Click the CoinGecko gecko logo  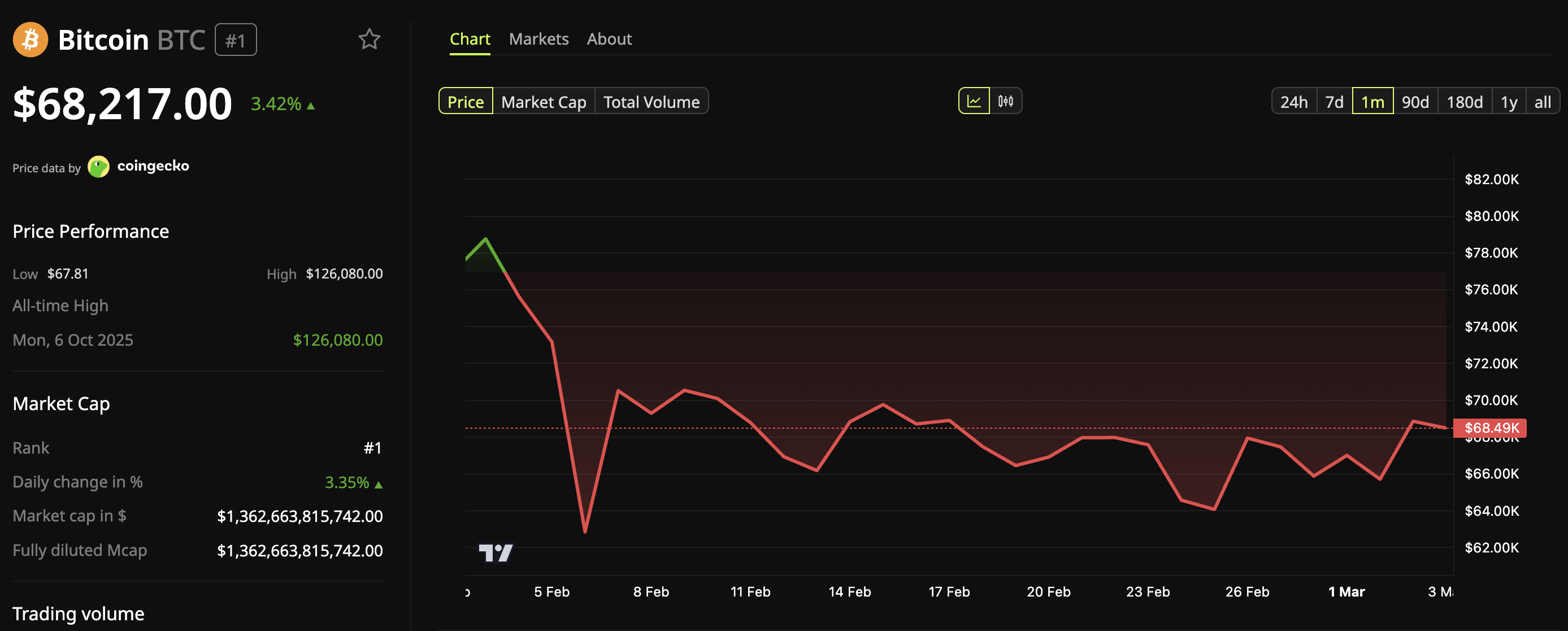[x=99, y=166]
